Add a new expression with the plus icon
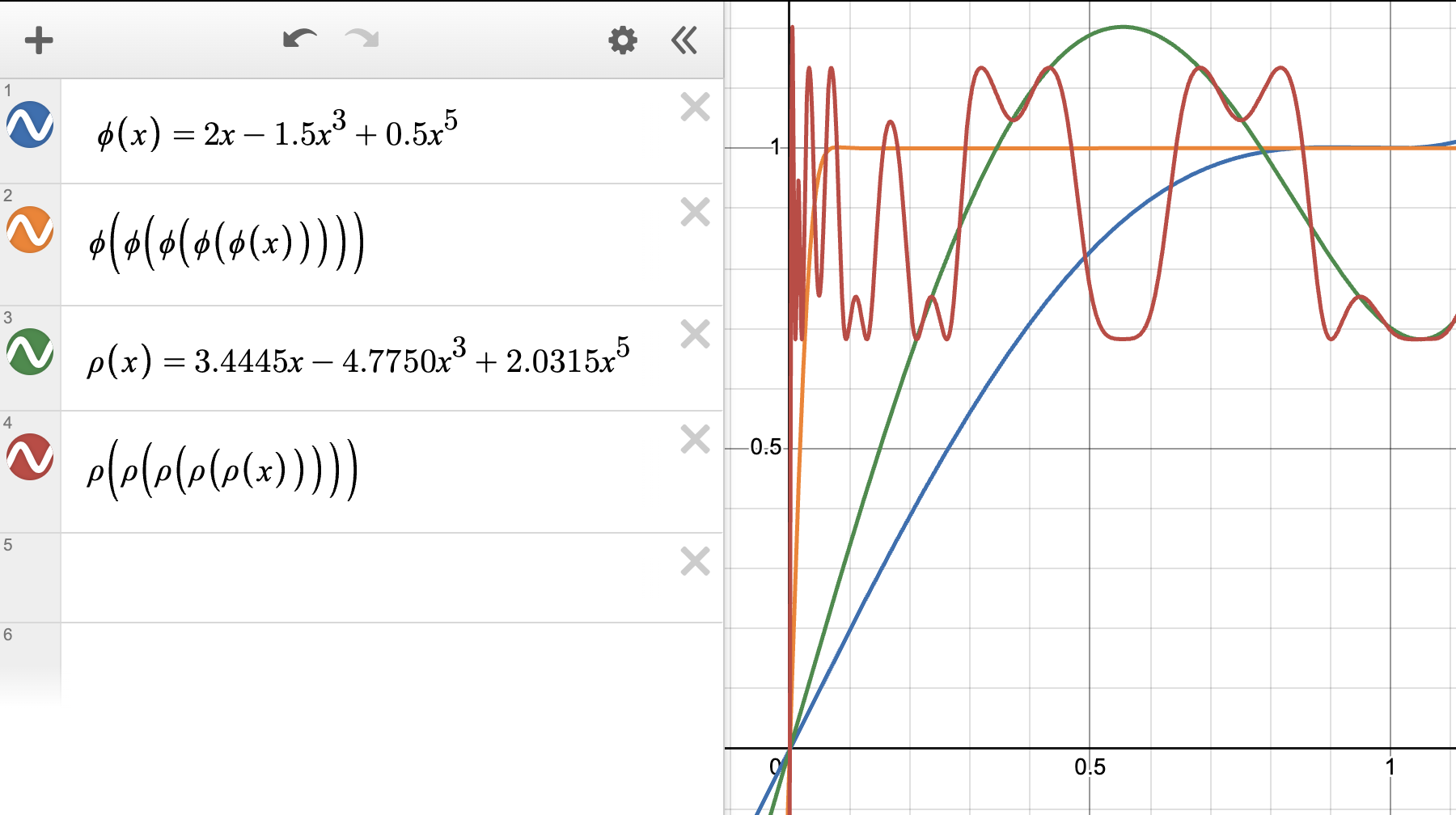This screenshot has width=1456, height=815. (x=37, y=39)
